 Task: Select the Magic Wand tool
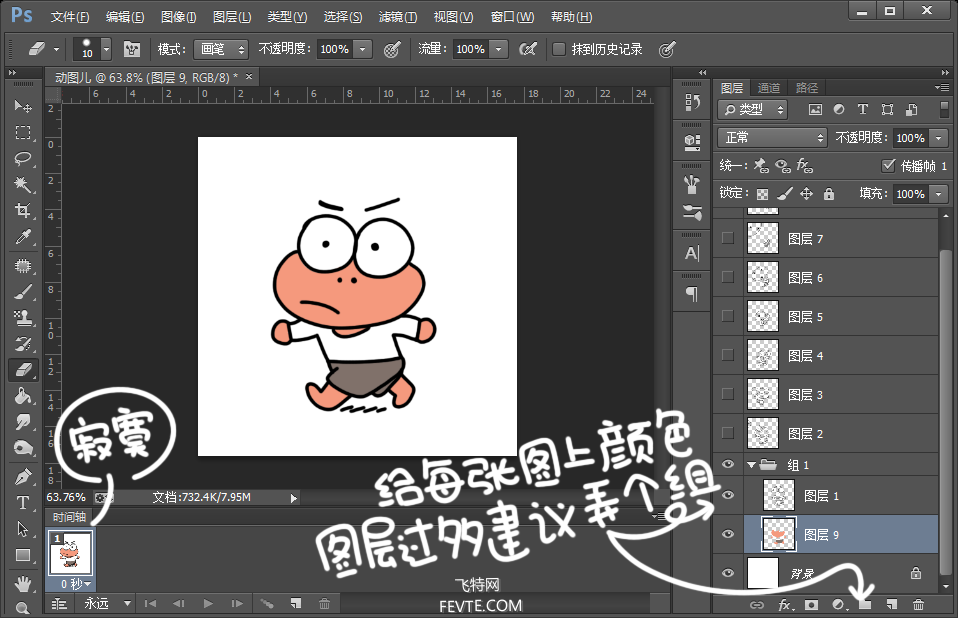coord(23,184)
